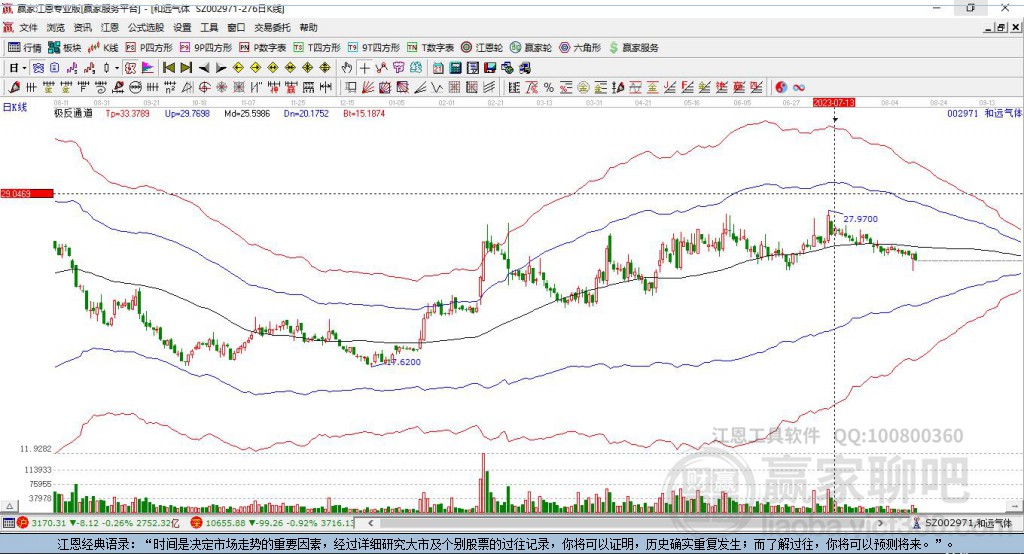This screenshot has height=554, width=1024.
Task: Click the 日K线 chart label
Action: (x=14, y=107)
